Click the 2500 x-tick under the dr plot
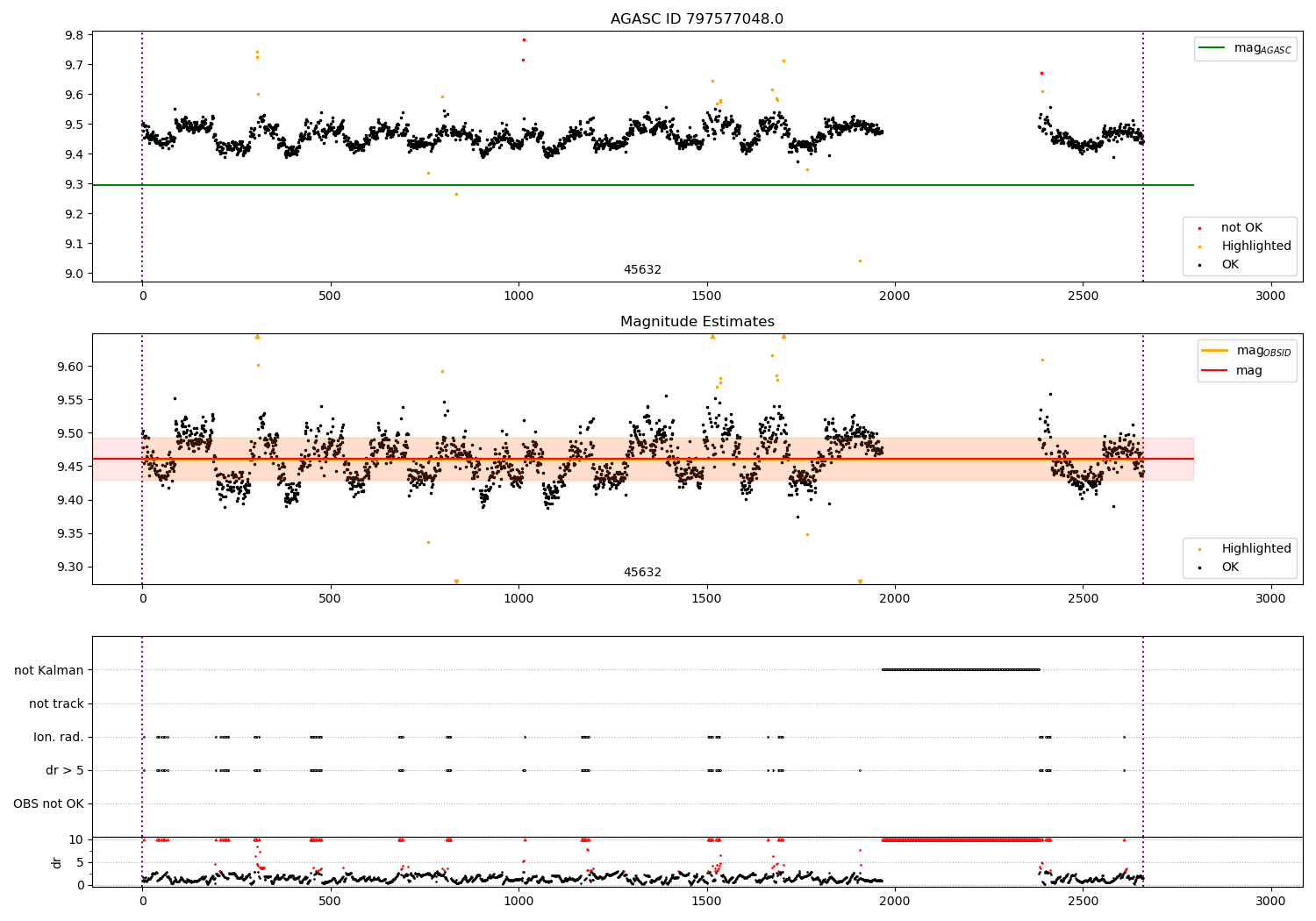Viewport: 1316px width, 921px height. 1083,901
